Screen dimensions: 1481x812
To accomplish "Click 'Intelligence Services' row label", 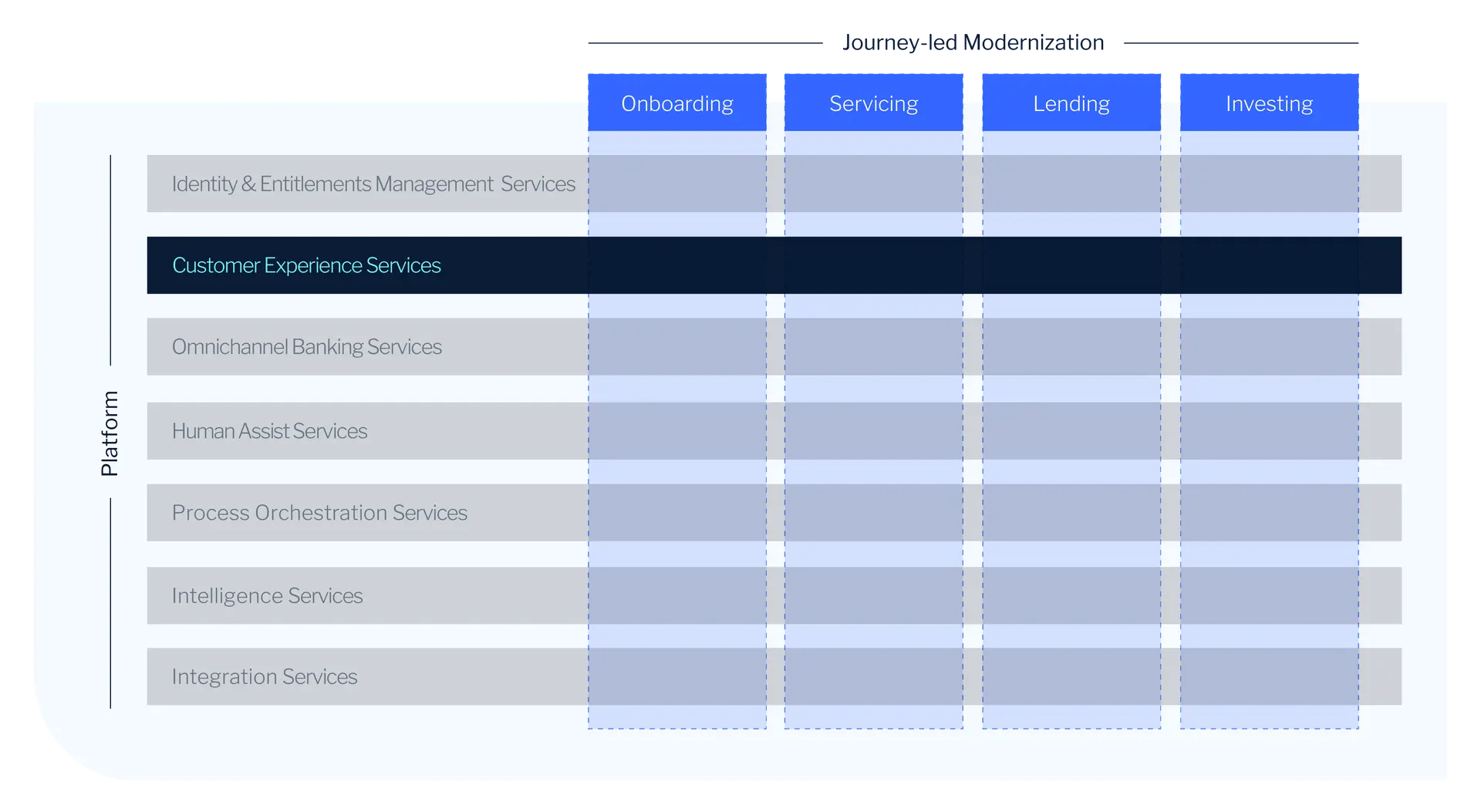I will pos(267,596).
